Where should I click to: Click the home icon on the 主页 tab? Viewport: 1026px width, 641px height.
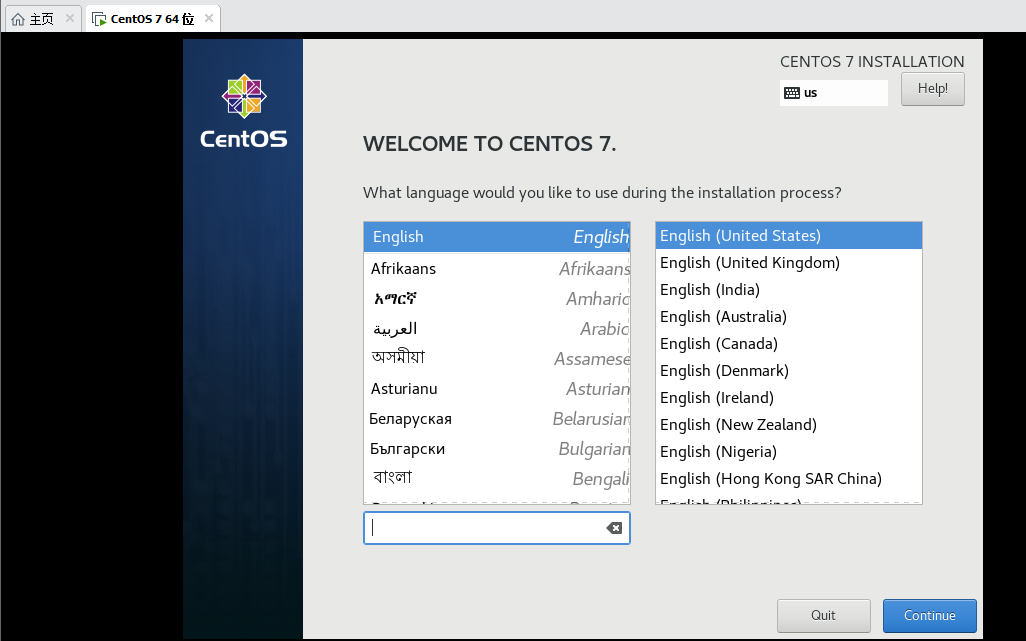pos(18,19)
